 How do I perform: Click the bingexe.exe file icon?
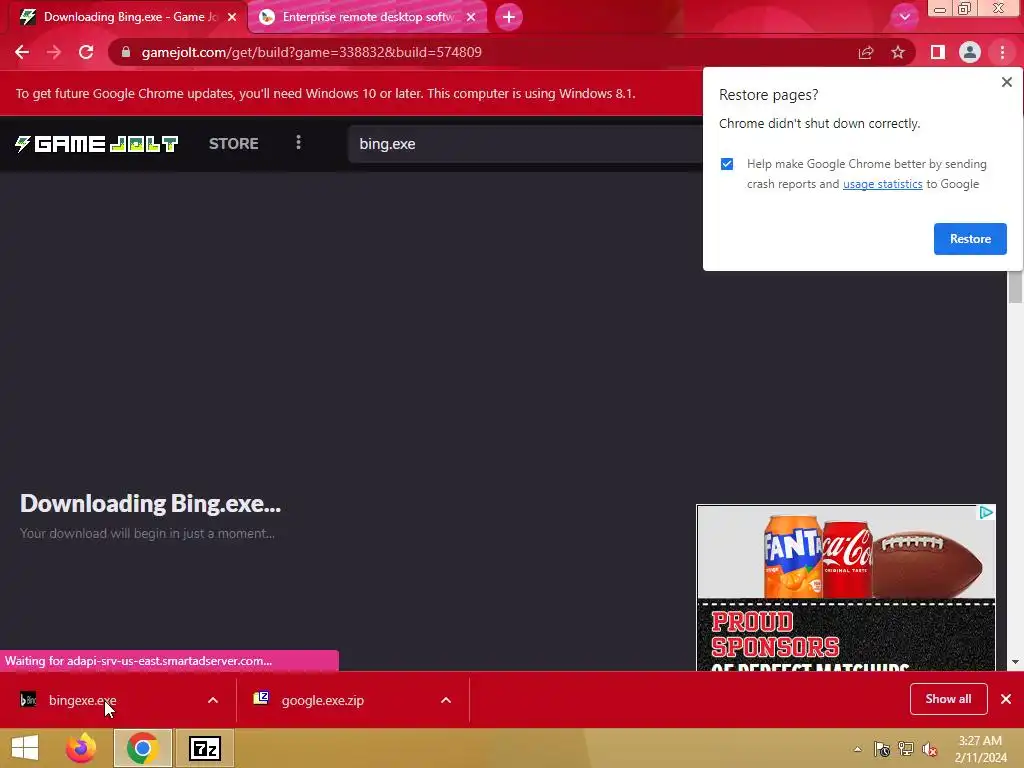pos(28,700)
